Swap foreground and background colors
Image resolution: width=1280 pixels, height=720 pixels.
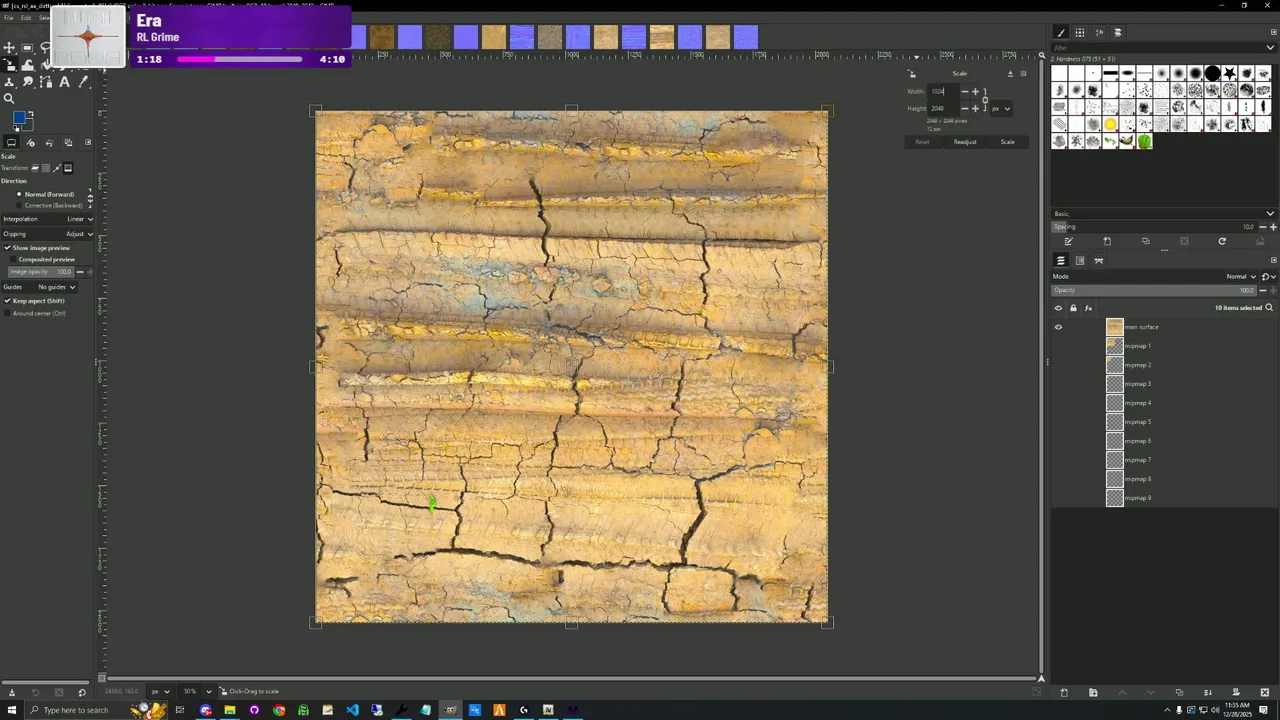pyautogui.click(x=31, y=113)
